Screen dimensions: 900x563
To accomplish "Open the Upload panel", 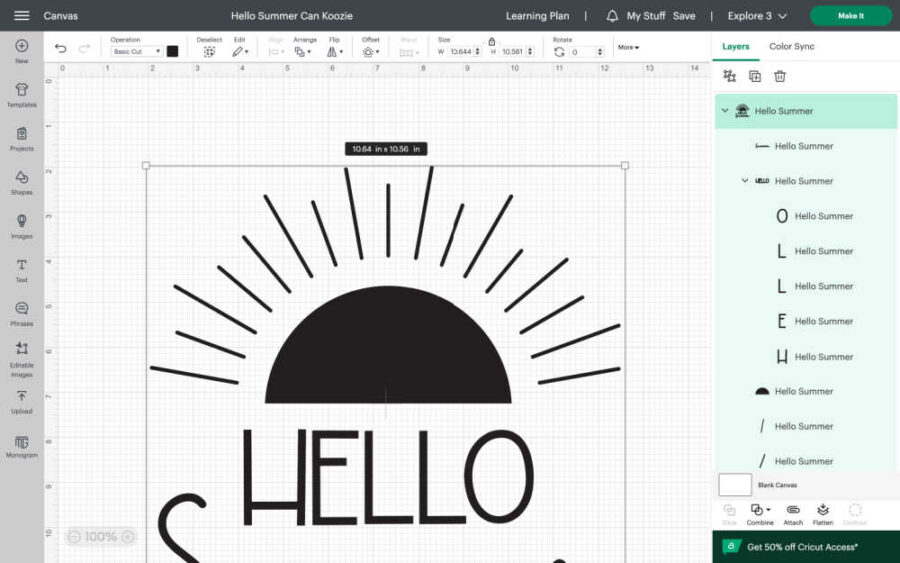I will pyautogui.click(x=21, y=401).
